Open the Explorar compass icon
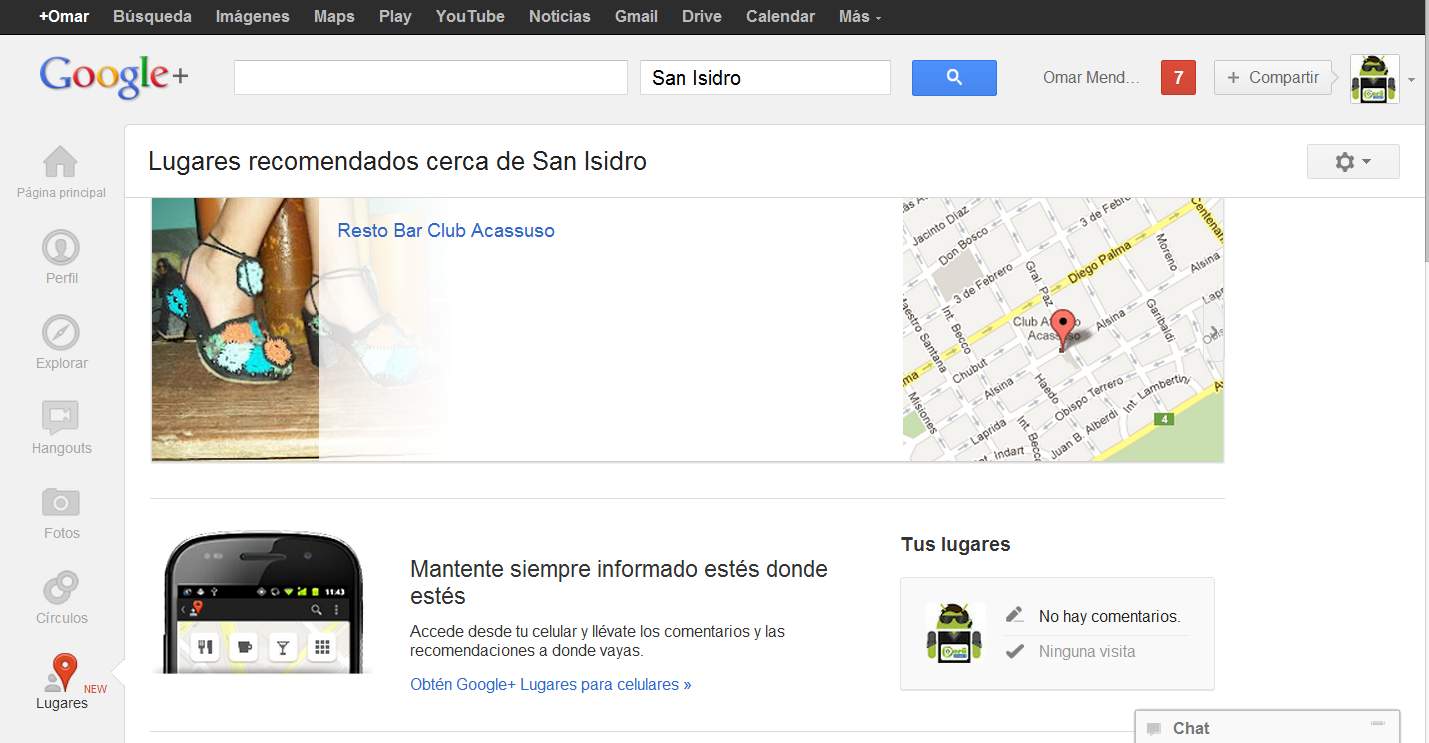The height and width of the screenshot is (743, 1429). coord(61,332)
